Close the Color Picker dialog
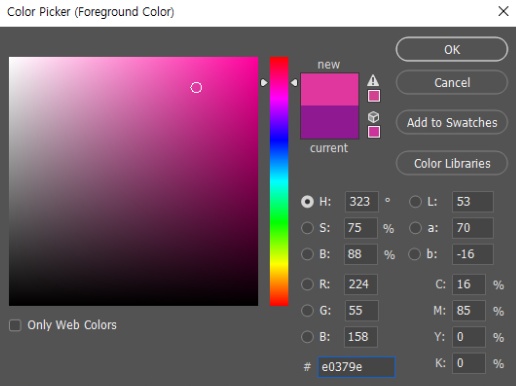The height and width of the screenshot is (386, 516). 503,11
